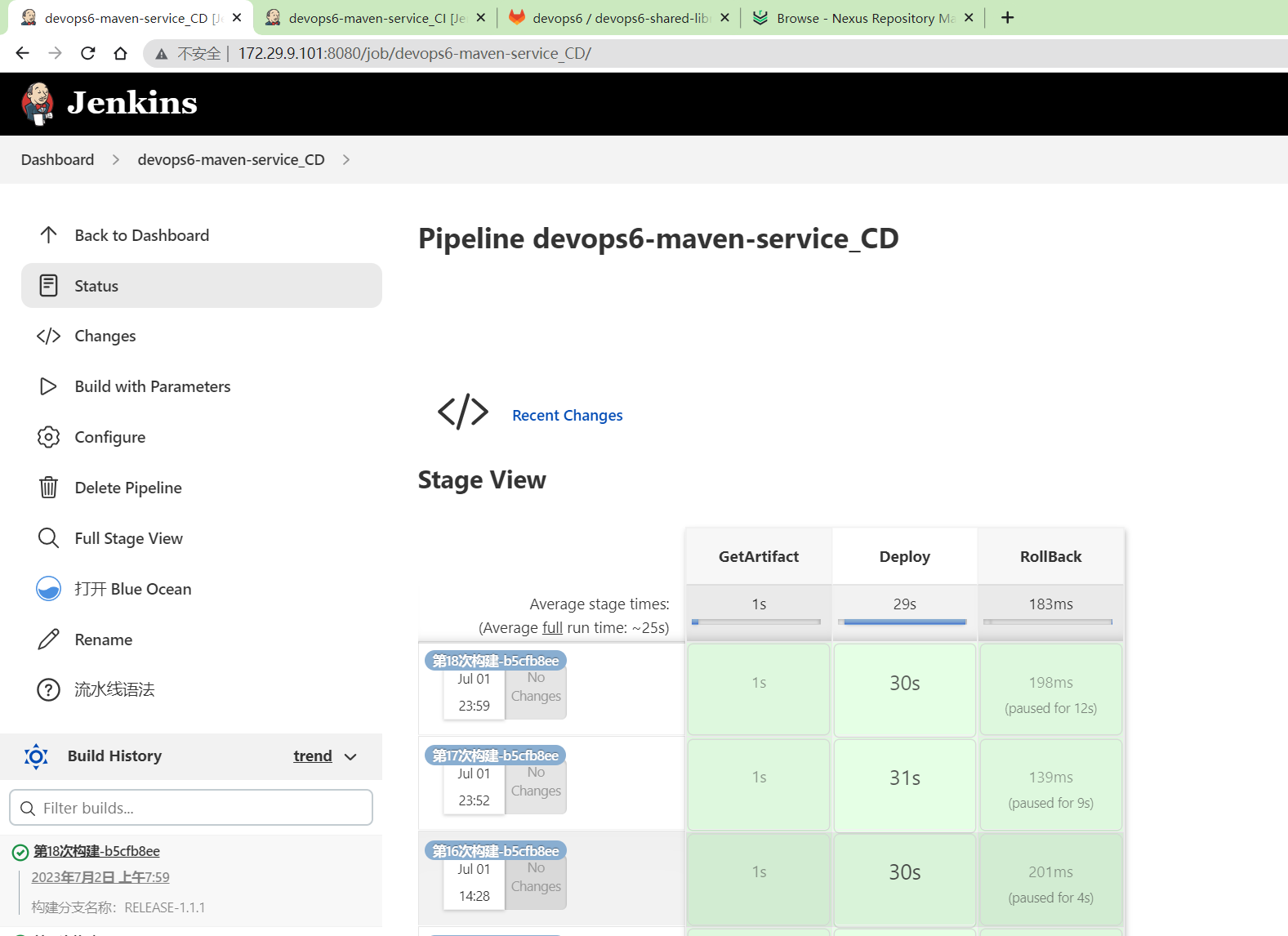Click the large Recent Changes code icon
1288x936 pixels.
(x=463, y=412)
